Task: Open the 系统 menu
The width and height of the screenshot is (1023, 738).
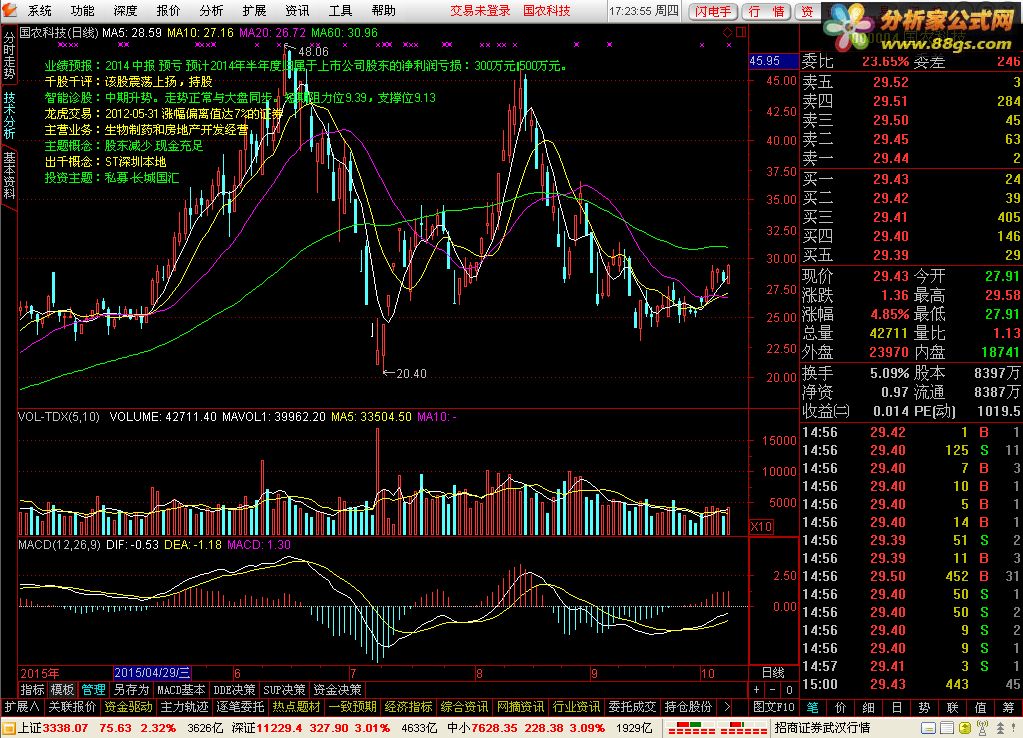Action: pyautogui.click(x=40, y=10)
